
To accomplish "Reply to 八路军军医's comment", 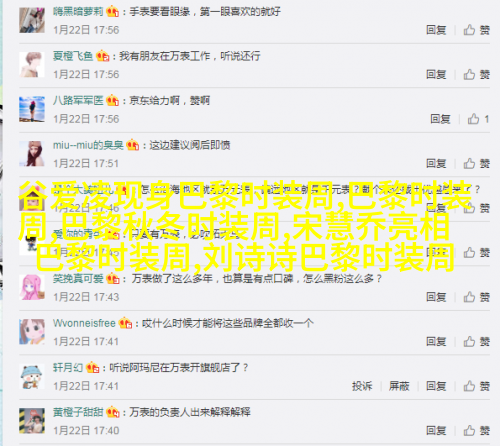I will pyautogui.click(x=440, y=119).
